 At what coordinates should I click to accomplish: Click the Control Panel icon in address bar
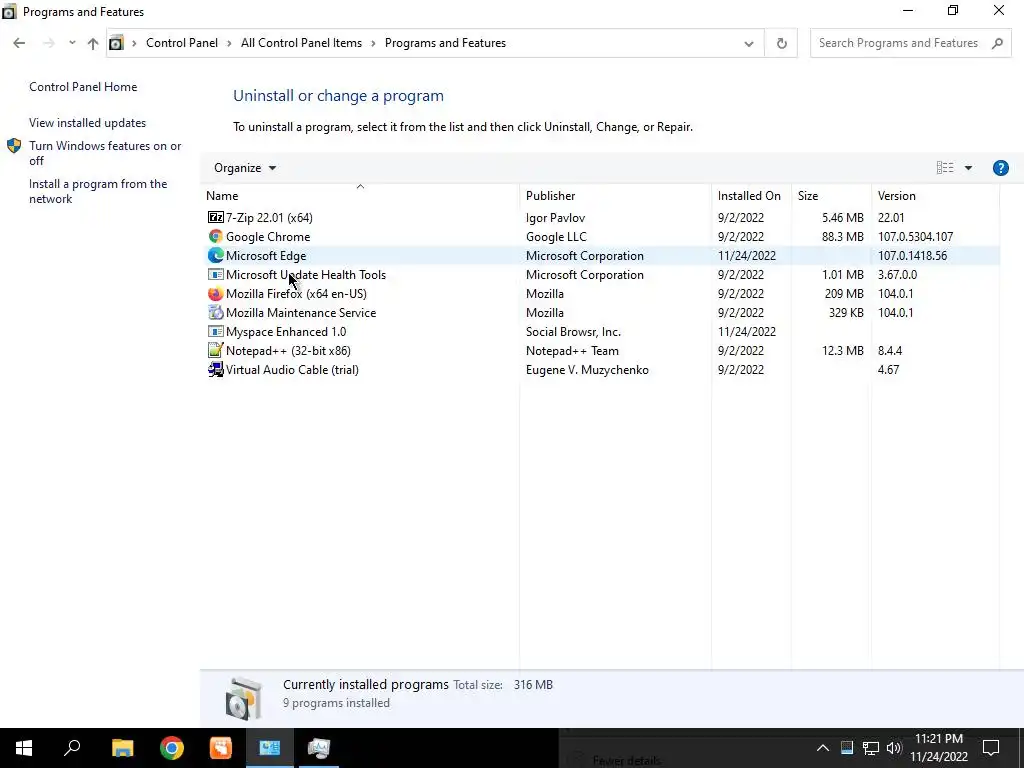coord(116,43)
